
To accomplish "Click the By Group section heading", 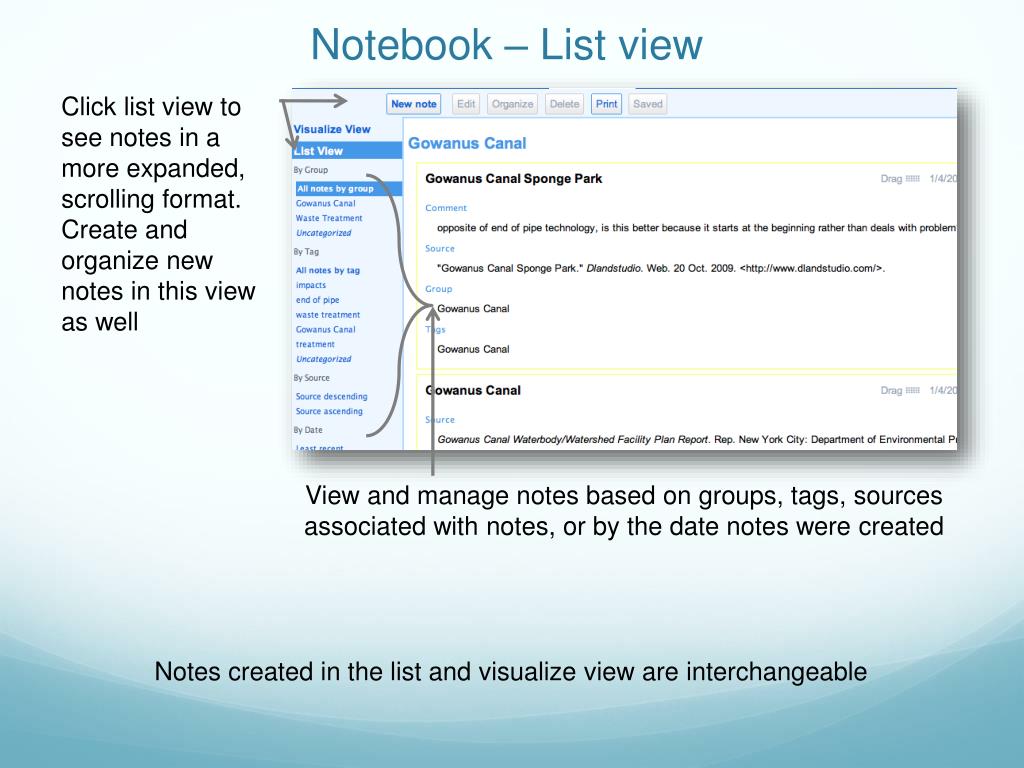I will 311,170.
